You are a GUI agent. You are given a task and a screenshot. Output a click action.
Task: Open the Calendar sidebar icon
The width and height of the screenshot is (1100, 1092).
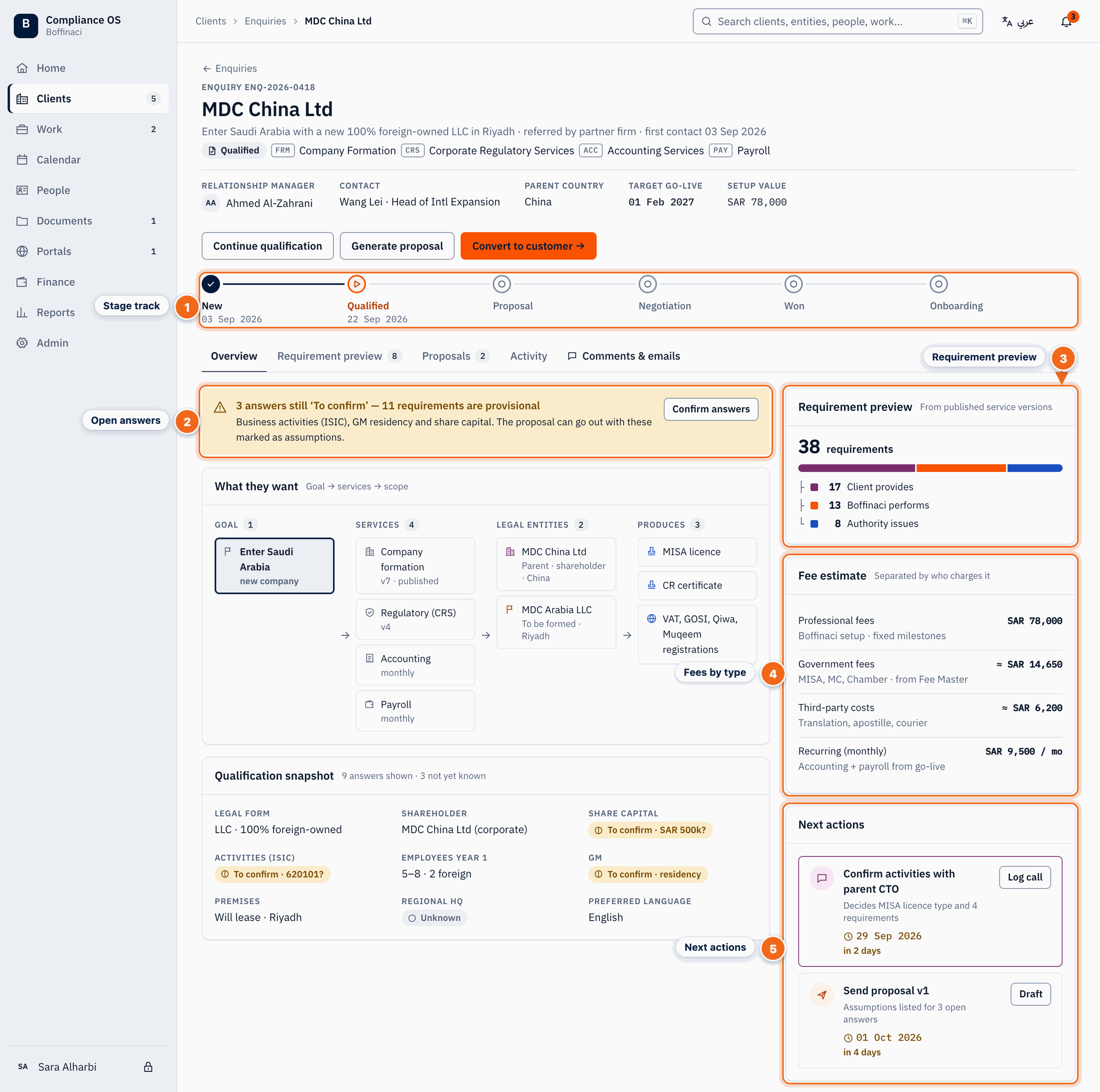point(22,159)
